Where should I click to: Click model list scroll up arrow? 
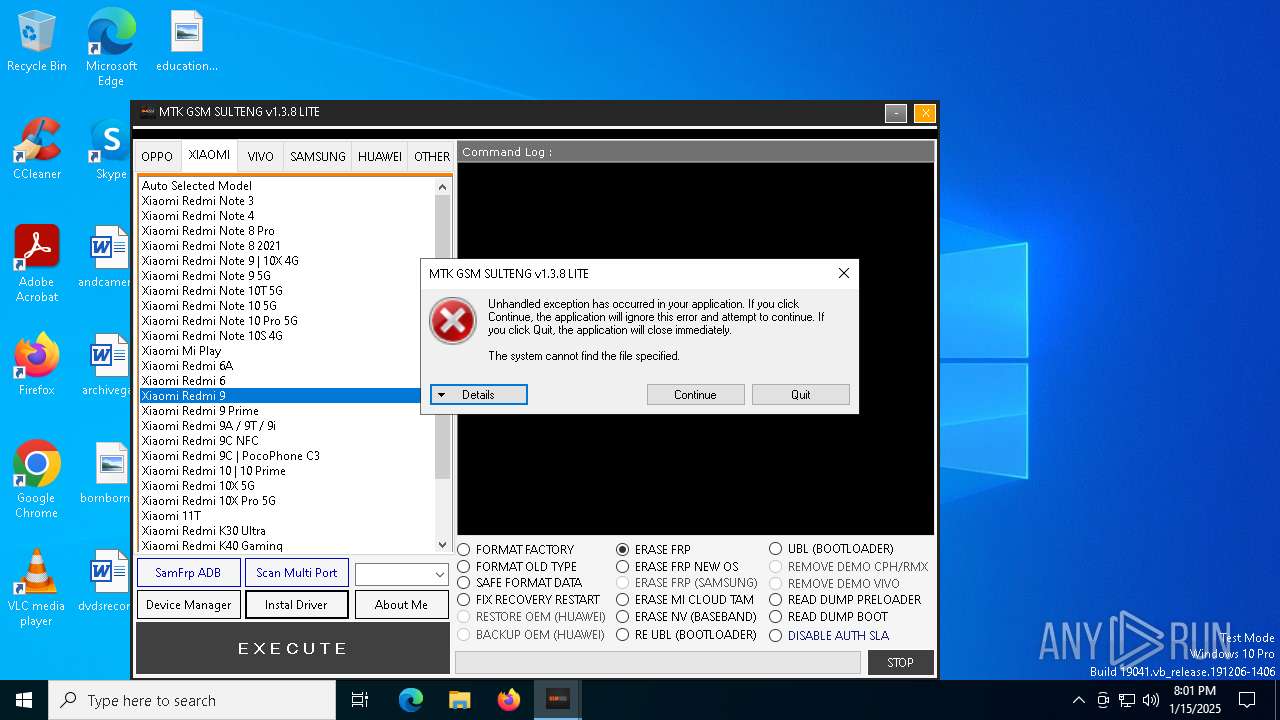(443, 186)
